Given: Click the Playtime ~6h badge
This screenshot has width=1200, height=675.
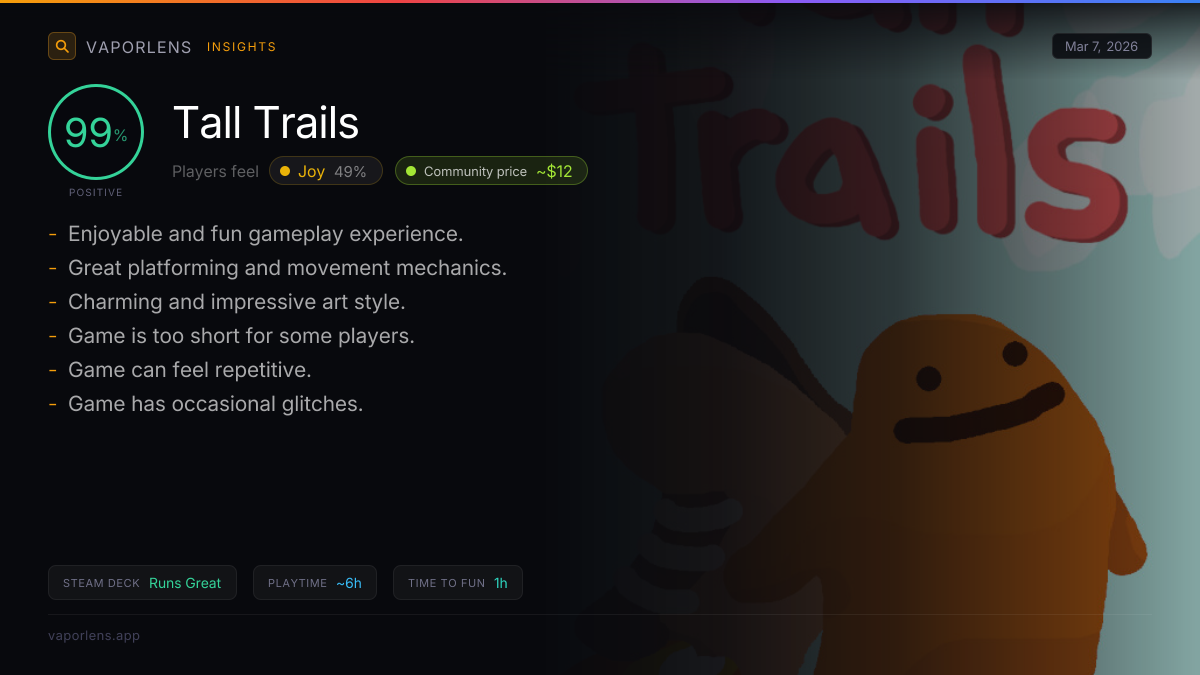Looking at the screenshot, I should 315,583.
